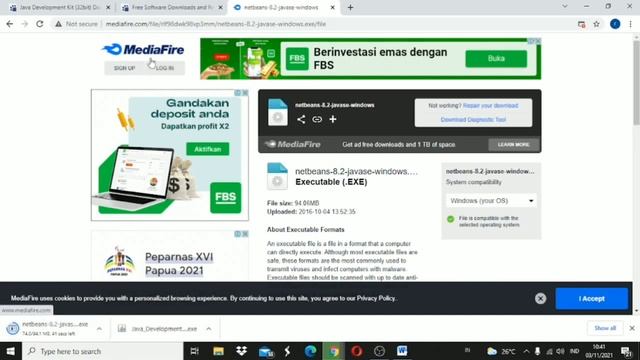Click the taskbar clock showing 10:41

click(598, 351)
